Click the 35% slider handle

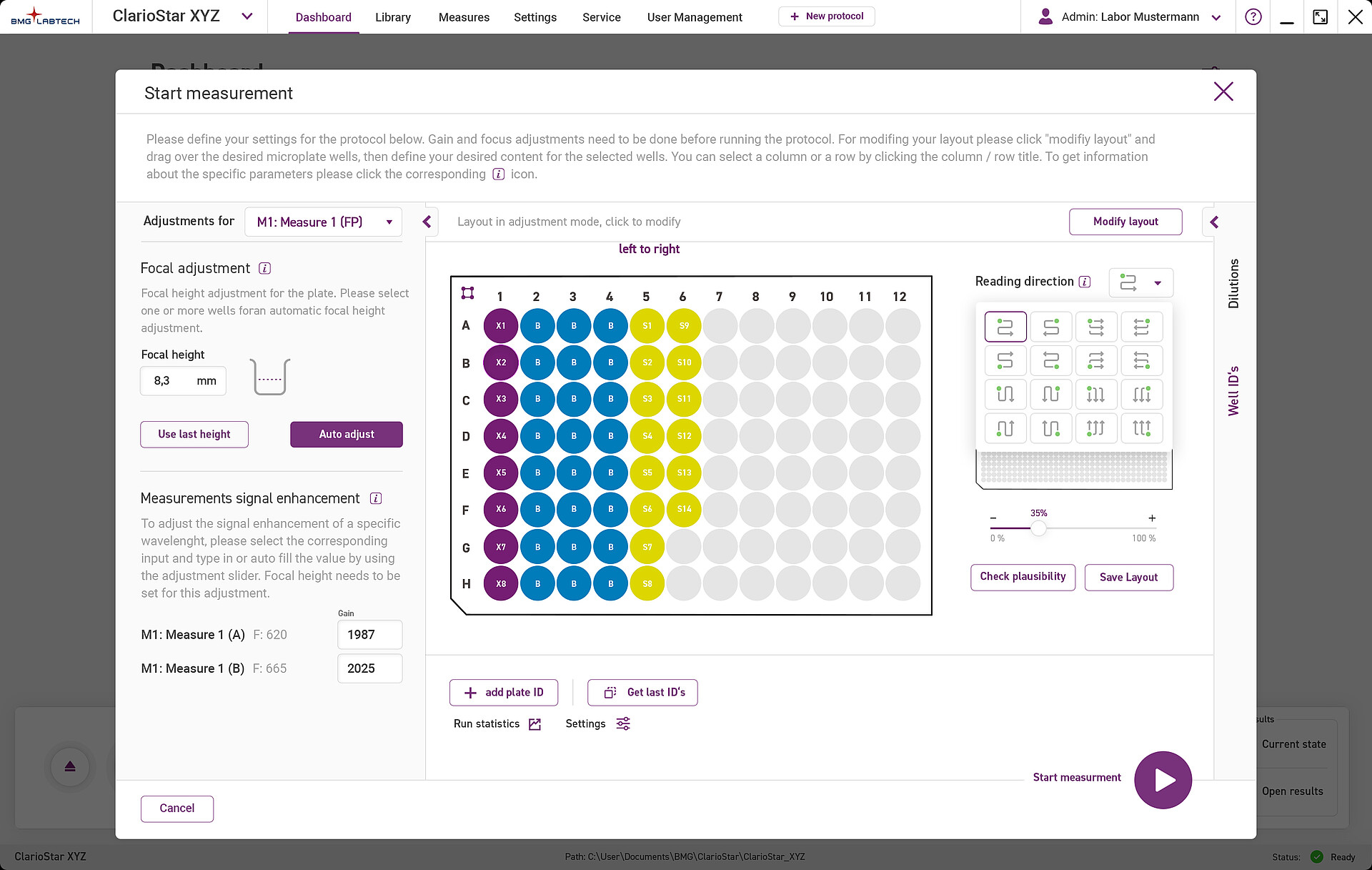coord(1038,528)
